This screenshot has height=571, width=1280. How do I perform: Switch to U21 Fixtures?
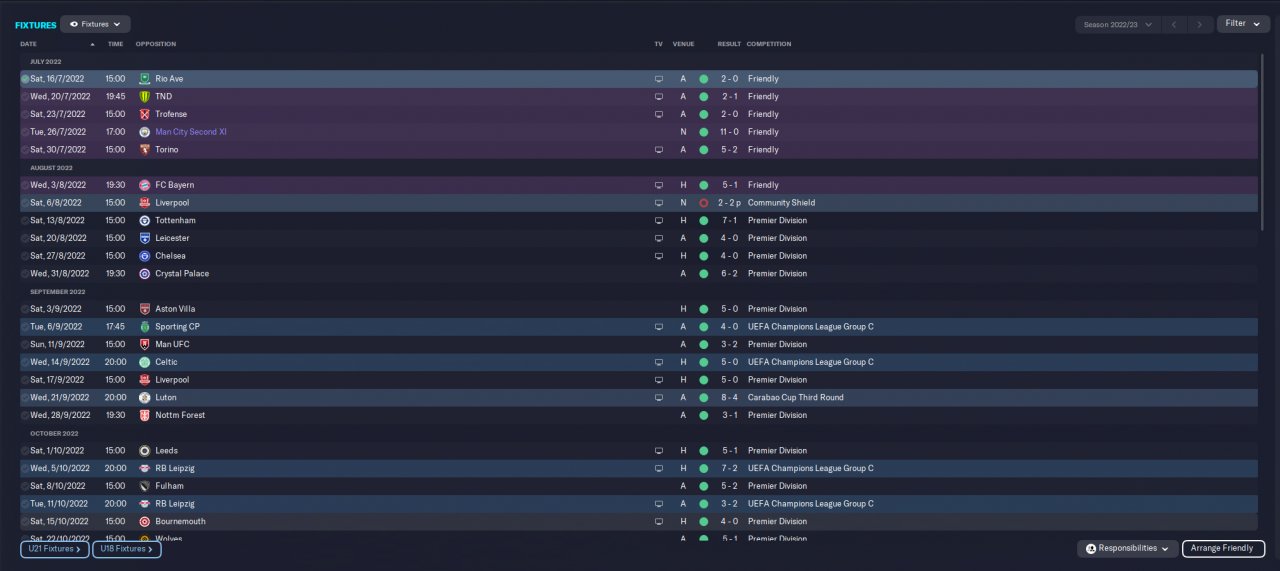pyautogui.click(x=55, y=549)
